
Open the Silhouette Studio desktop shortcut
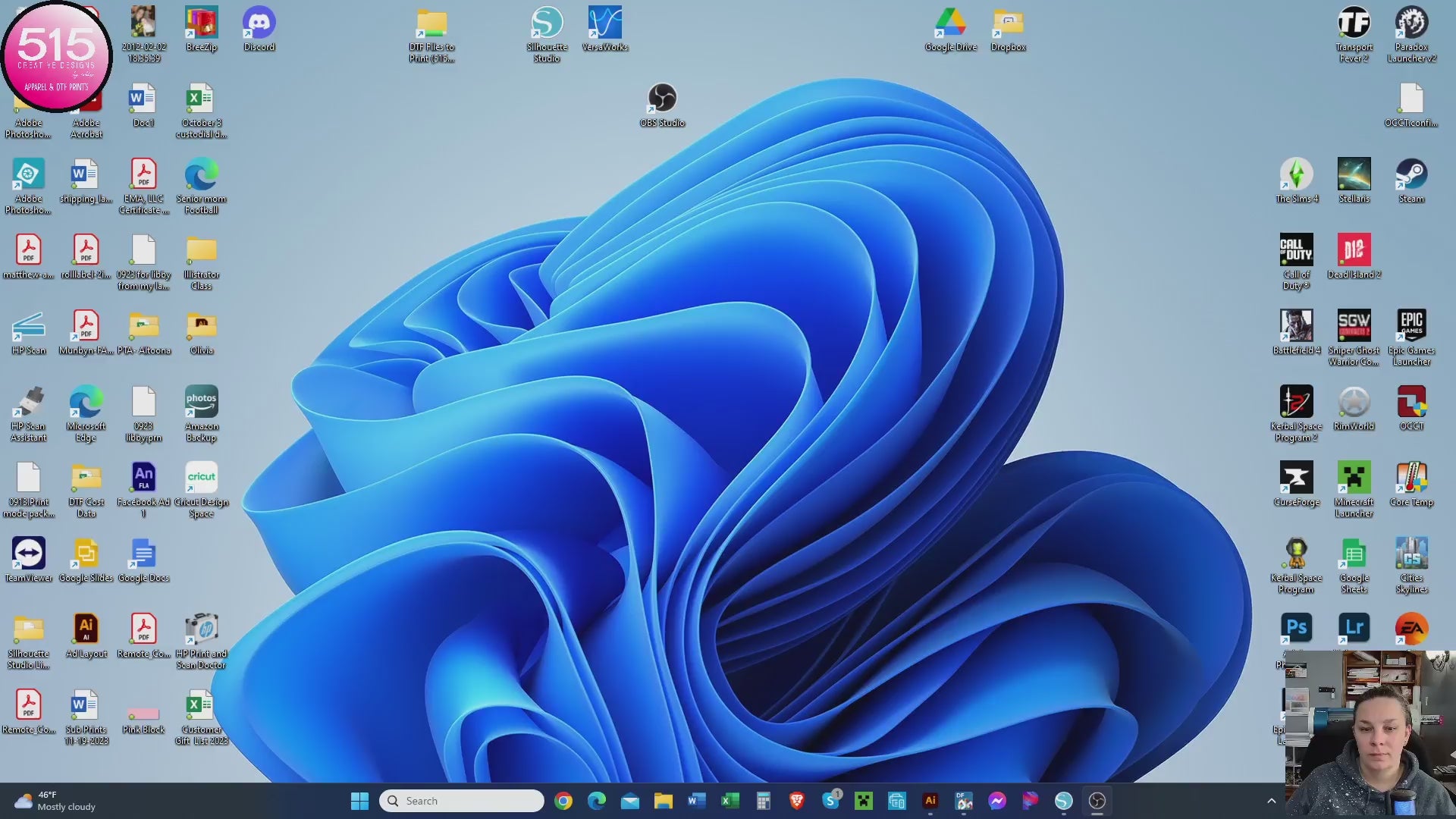point(546,24)
